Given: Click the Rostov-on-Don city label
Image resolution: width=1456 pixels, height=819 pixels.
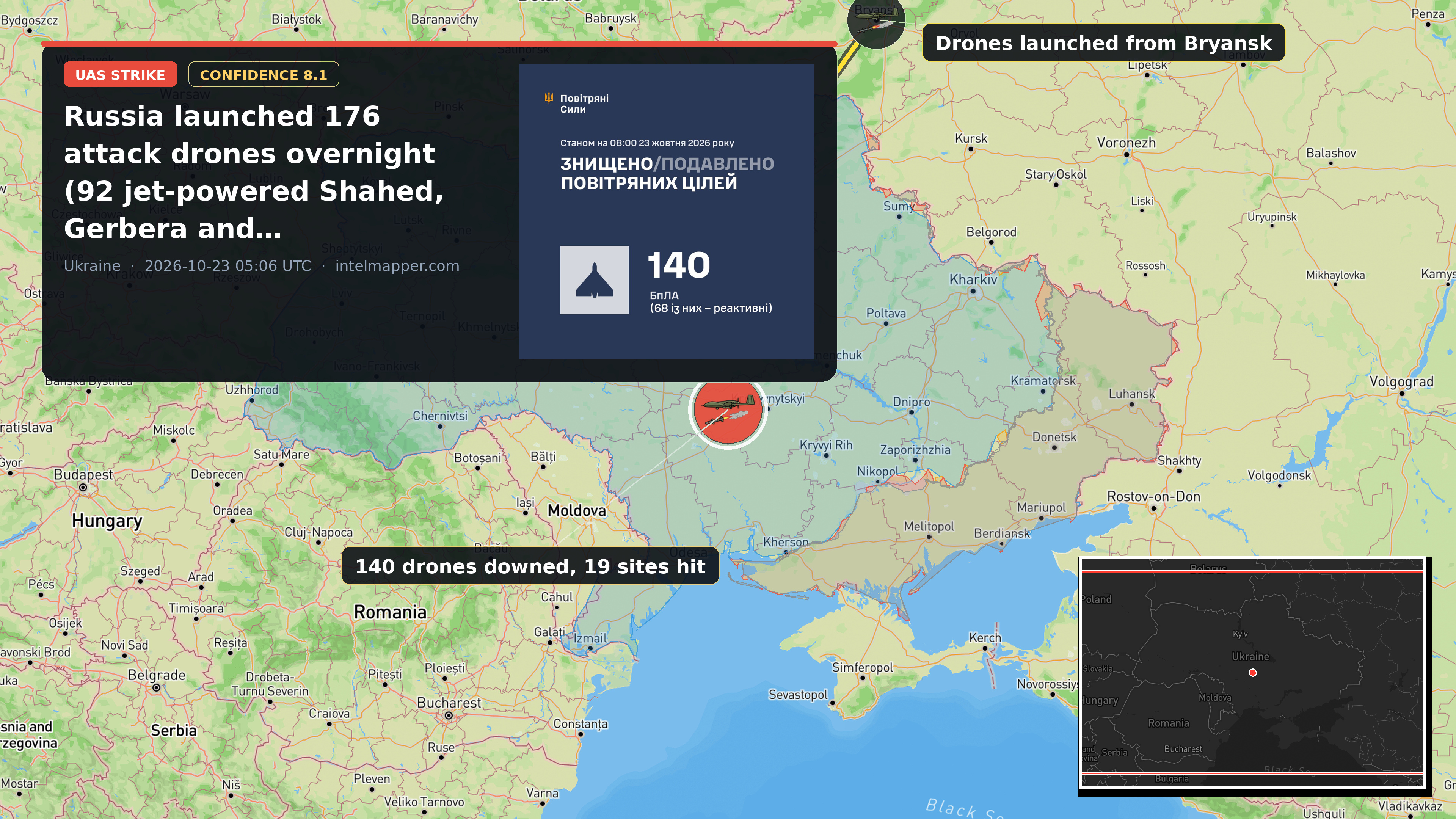Looking at the screenshot, I should (1153, 497).
